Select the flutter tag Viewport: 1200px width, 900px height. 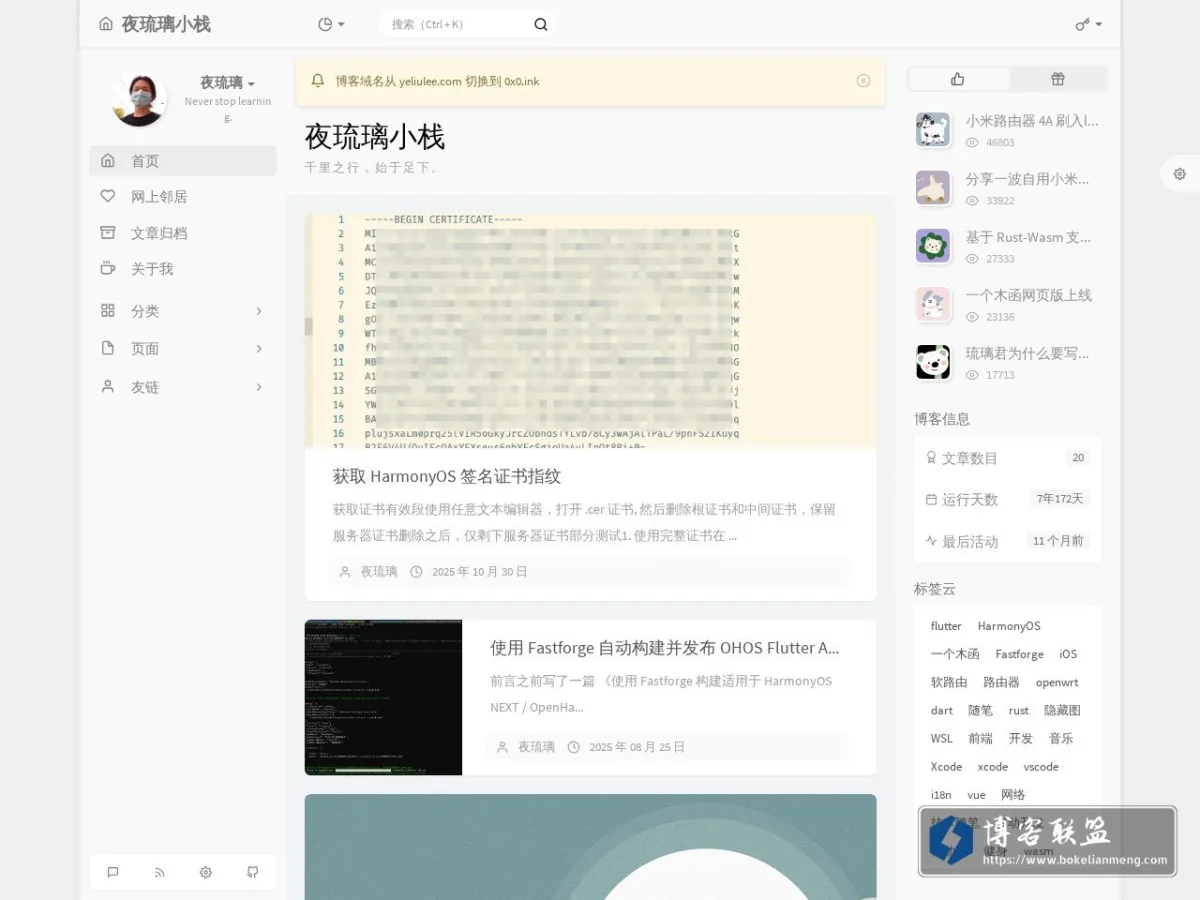(946, 626)
